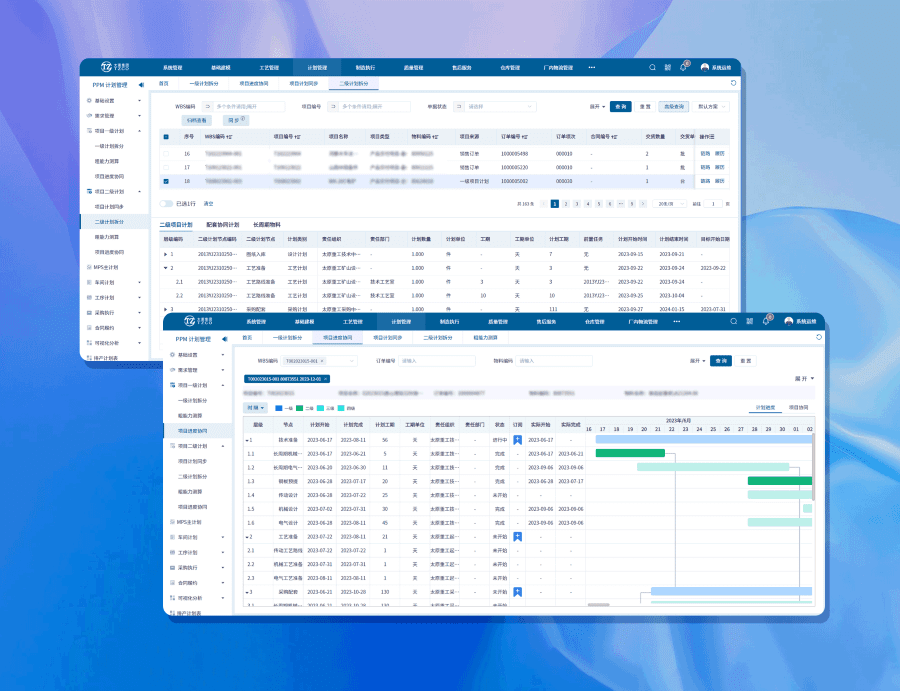The image size is (900, 691).
Task: Open the page size dropdown in back window pagination
Action: coord(670,204)
